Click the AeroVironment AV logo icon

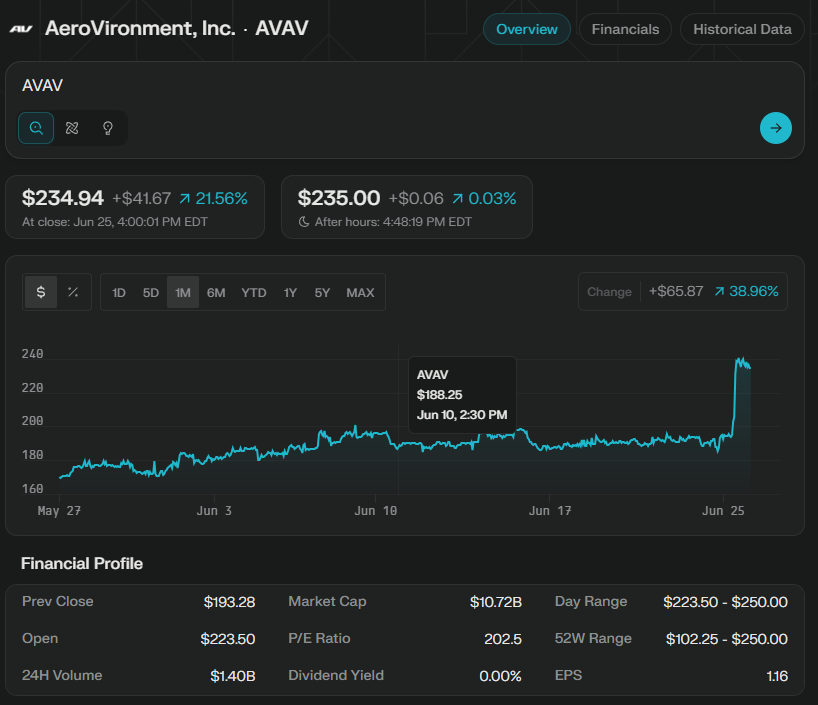[x=21, y=29]
